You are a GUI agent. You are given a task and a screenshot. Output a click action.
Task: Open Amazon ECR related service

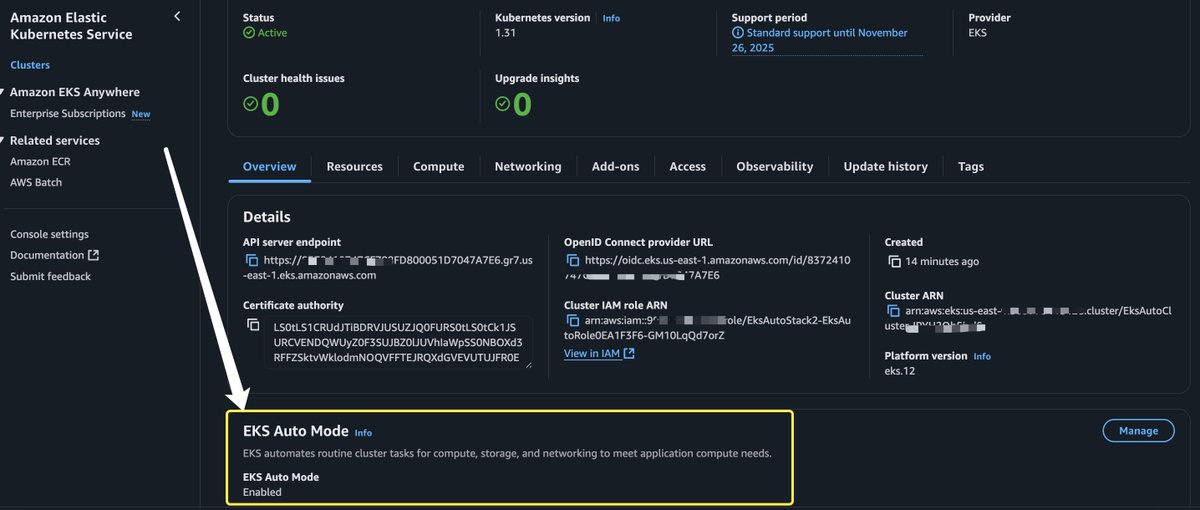(40, 161)
